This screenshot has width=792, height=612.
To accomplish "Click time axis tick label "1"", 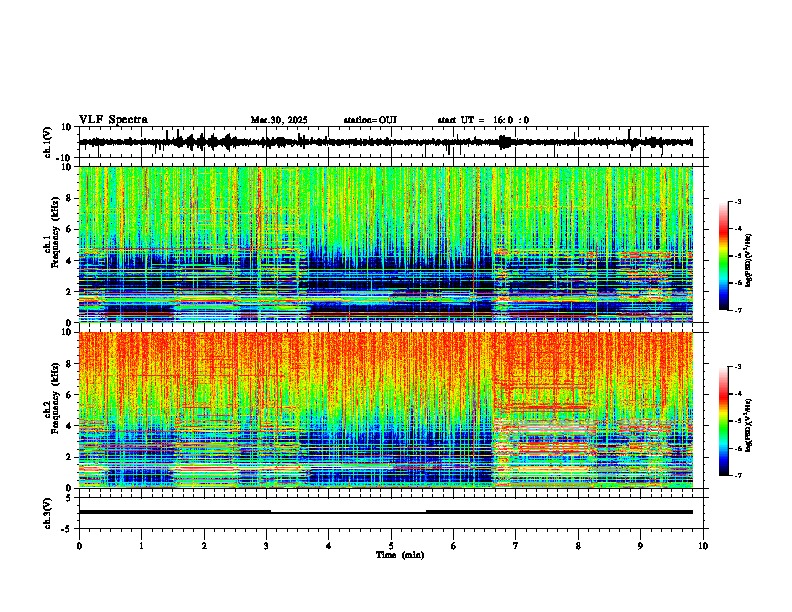I will point(141,546).
